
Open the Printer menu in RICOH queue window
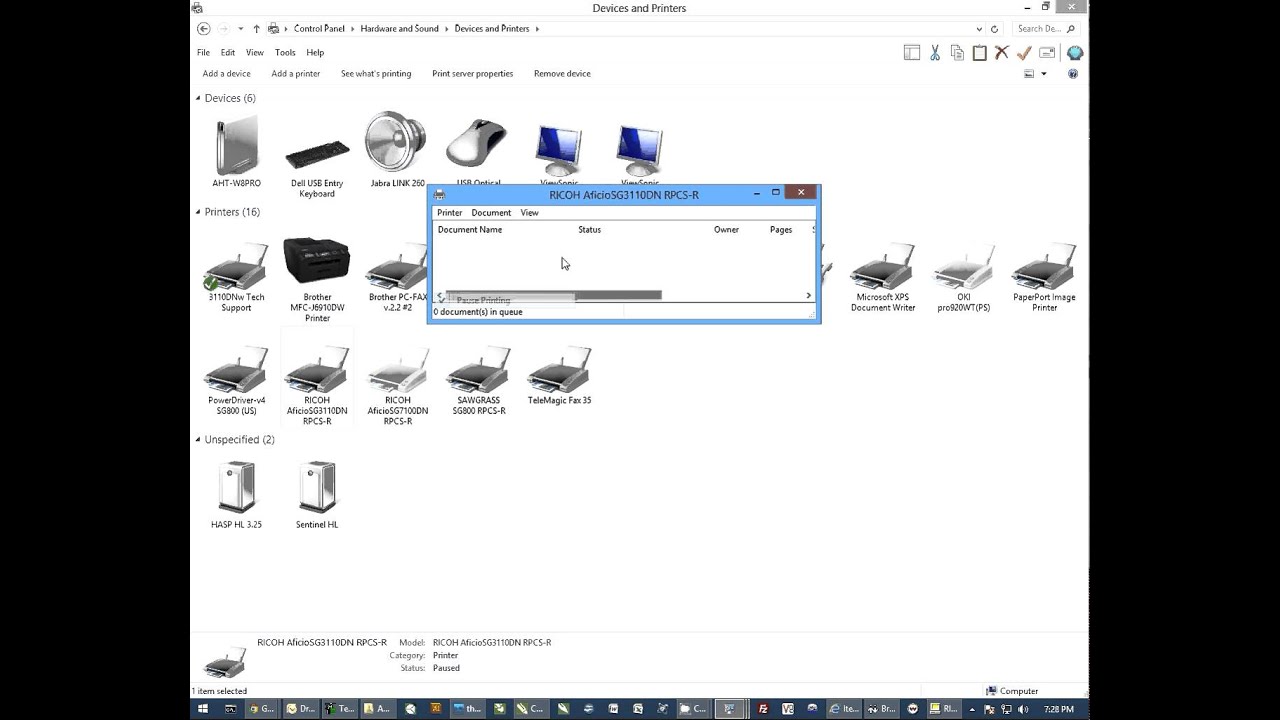(449, 212)
